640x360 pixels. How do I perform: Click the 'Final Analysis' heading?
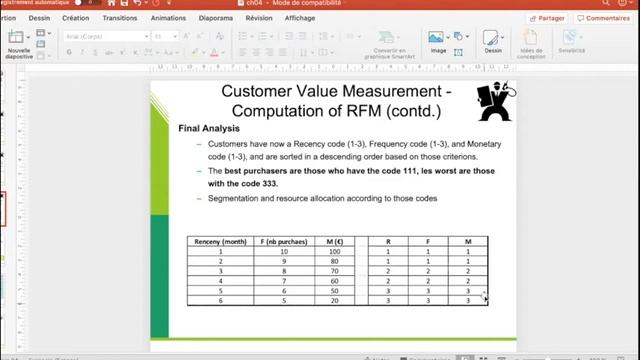(x=209, y=129)
